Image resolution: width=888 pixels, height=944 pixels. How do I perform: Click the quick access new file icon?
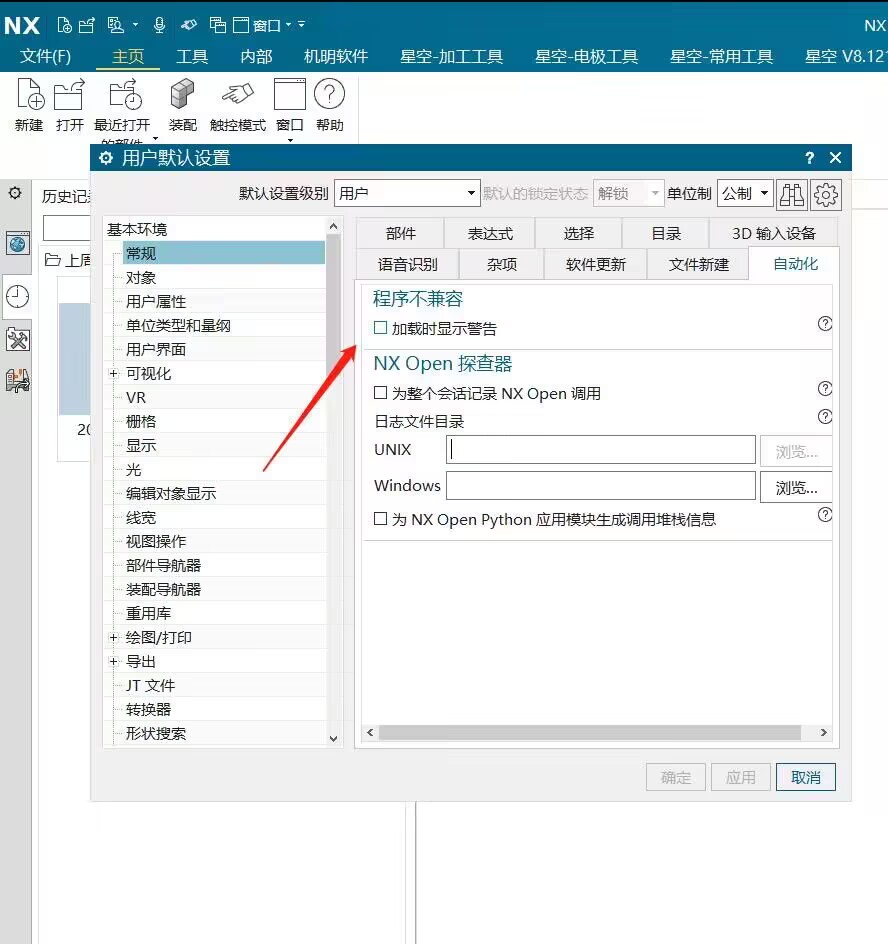[x=64, y=25]
